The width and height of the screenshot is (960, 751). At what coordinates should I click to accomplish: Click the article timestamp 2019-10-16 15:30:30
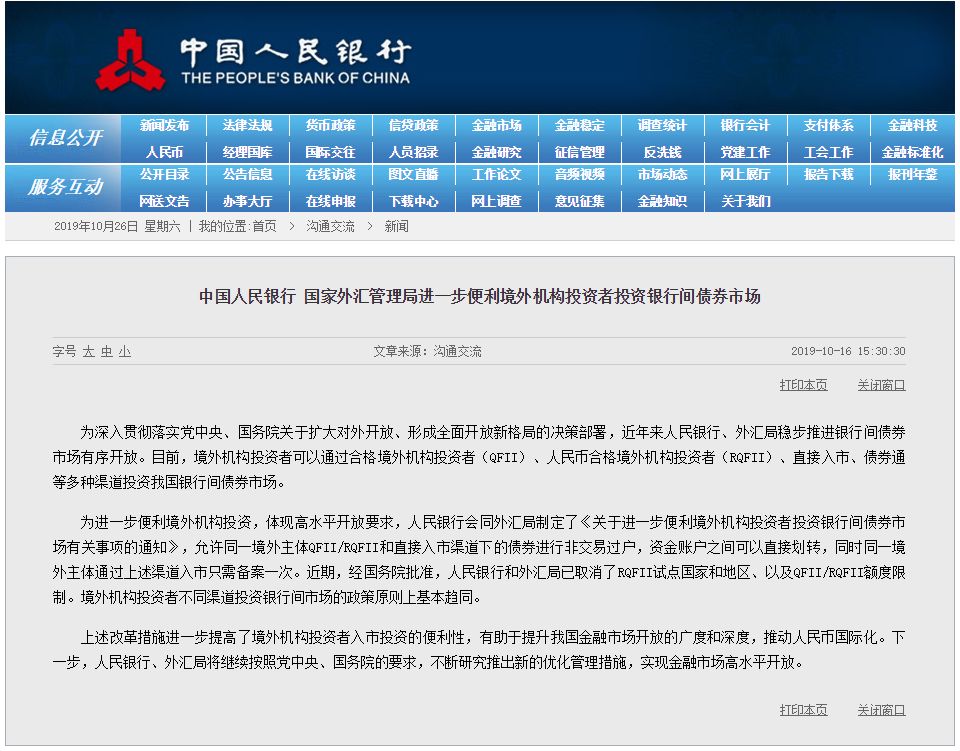click(x=848, y=351)
